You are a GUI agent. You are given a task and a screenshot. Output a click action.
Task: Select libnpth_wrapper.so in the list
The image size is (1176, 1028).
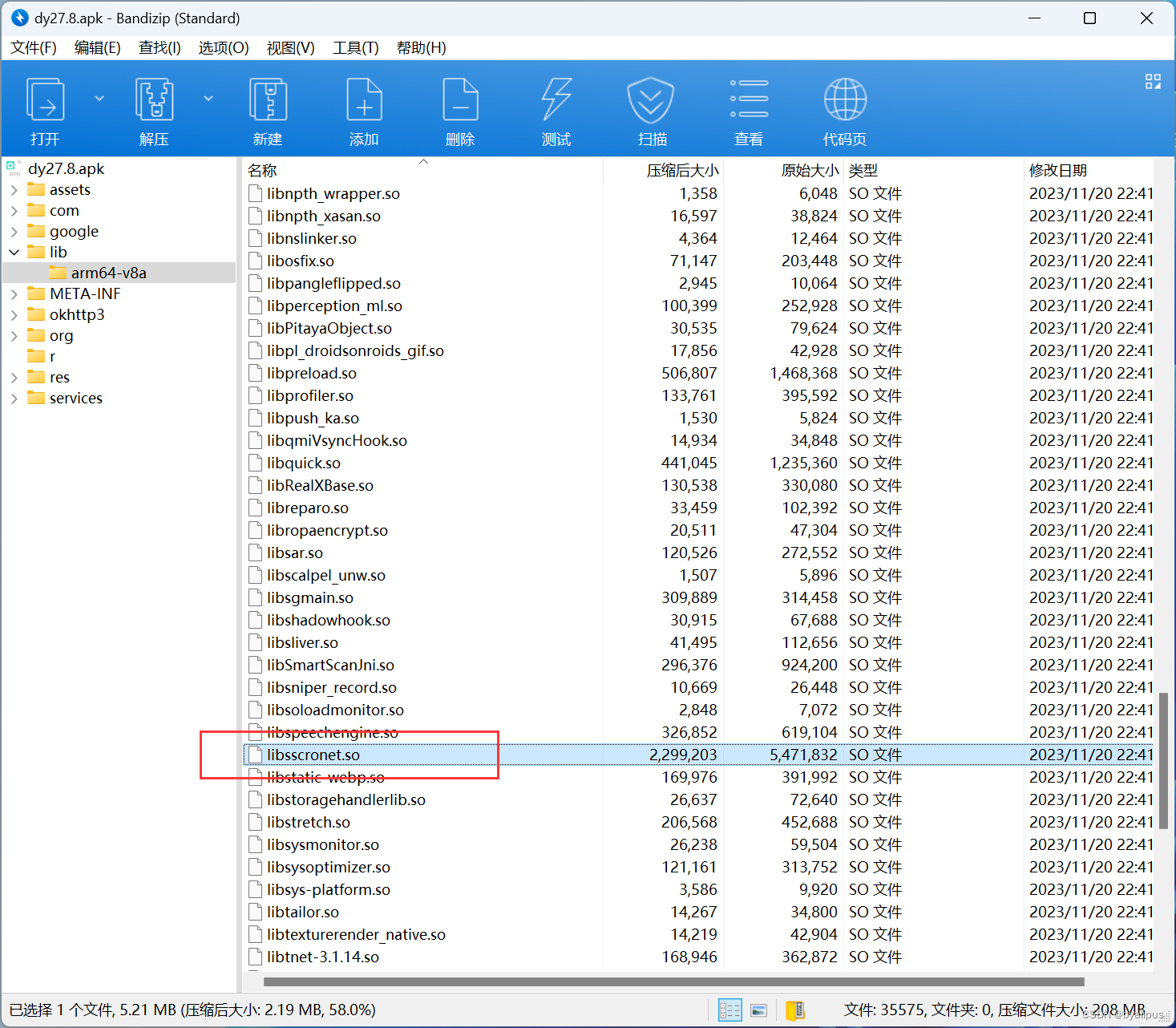click(x=333, y=193)
